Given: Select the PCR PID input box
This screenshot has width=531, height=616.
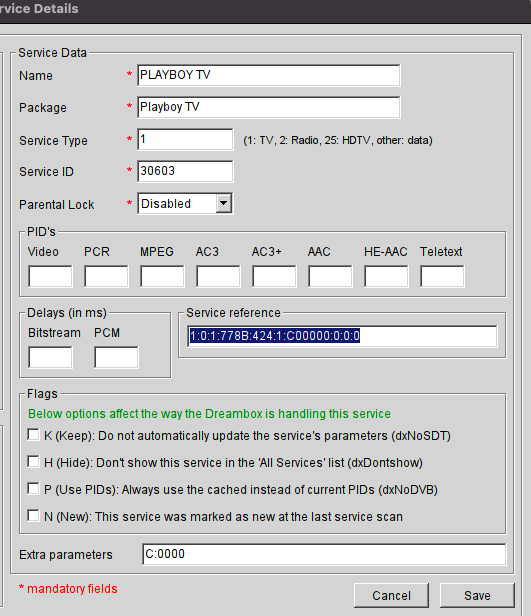Looking at the screenshot, I should [106, 276].
